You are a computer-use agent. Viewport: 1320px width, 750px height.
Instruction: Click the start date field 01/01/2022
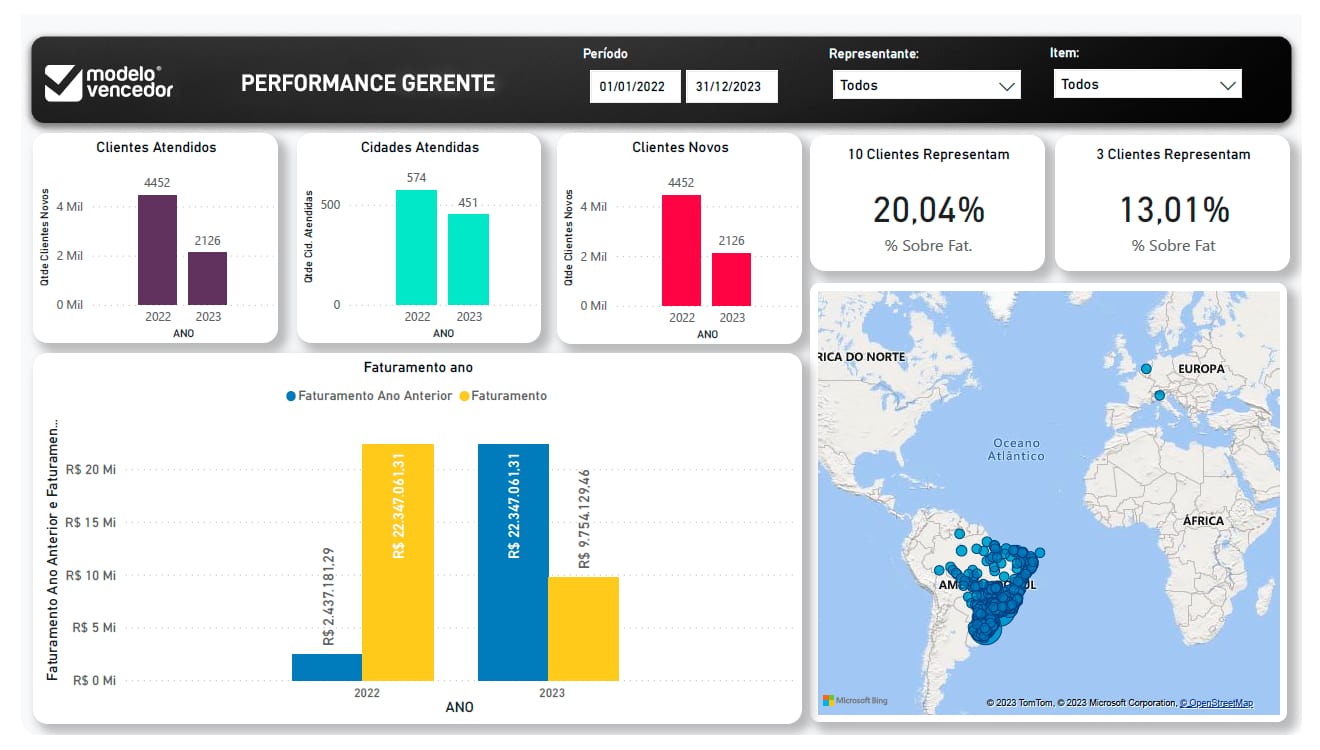(634, 86)
